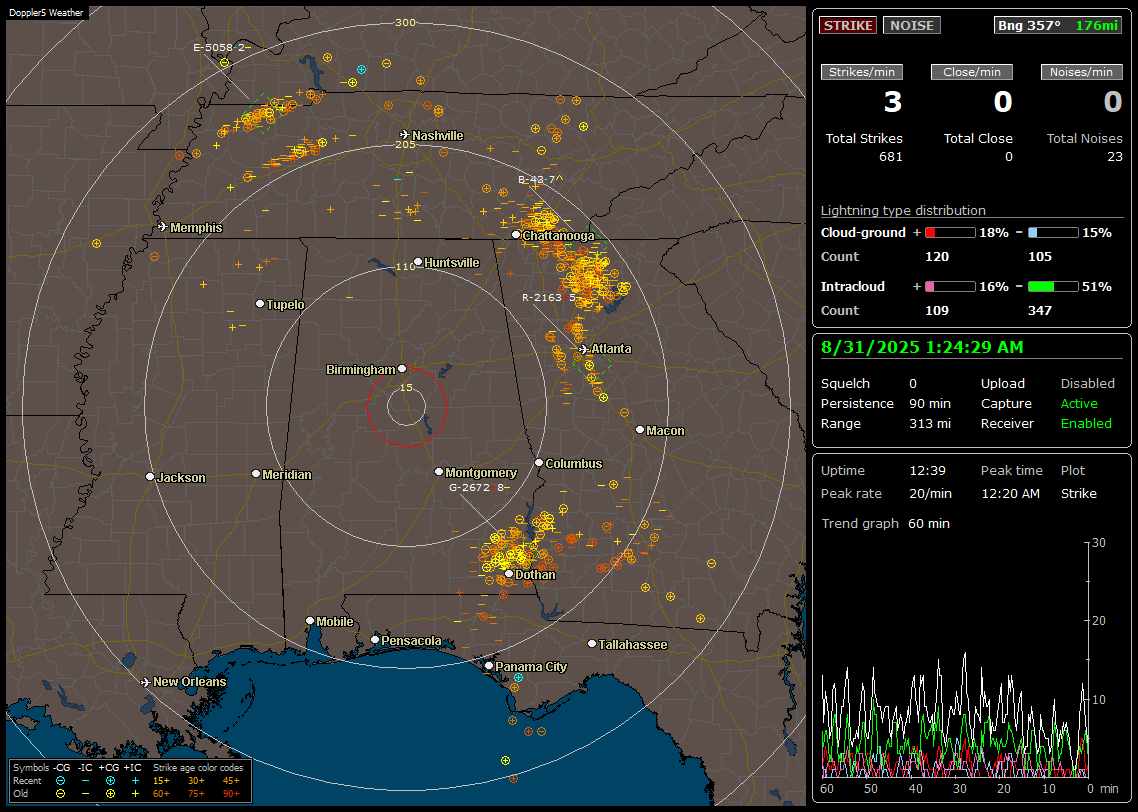Click the Upload status Disabled
This screenshot has width=1138, height=812.
(x=1087, y=384)
